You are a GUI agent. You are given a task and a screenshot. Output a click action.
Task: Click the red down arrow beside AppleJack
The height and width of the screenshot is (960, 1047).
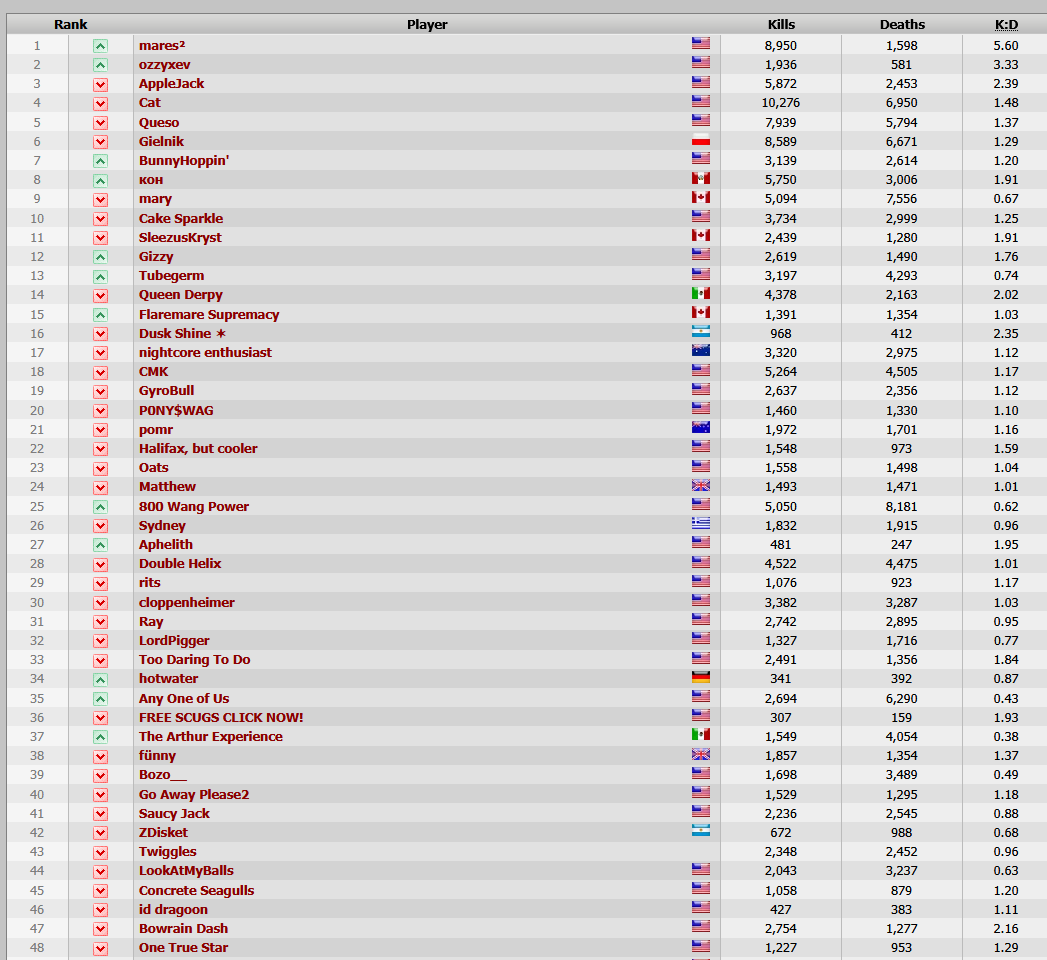(x=100, y=85)
